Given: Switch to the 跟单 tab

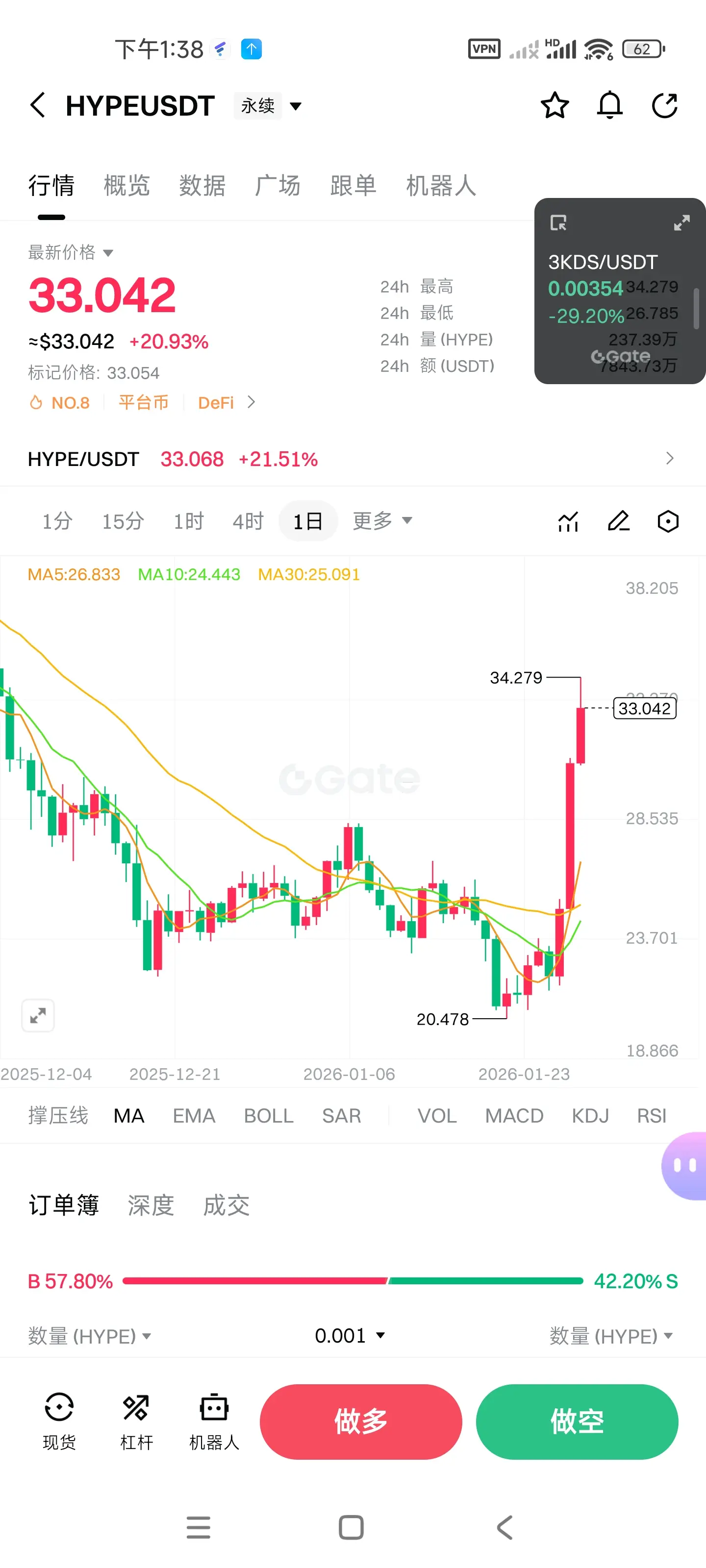Looking at the screenshot, I should (x=353, y=186).
